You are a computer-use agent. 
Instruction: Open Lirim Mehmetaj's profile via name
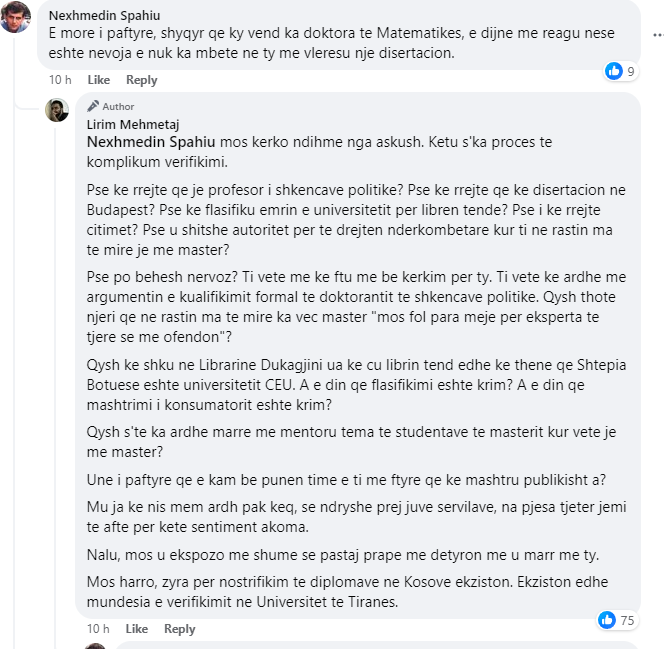point(131,124)
